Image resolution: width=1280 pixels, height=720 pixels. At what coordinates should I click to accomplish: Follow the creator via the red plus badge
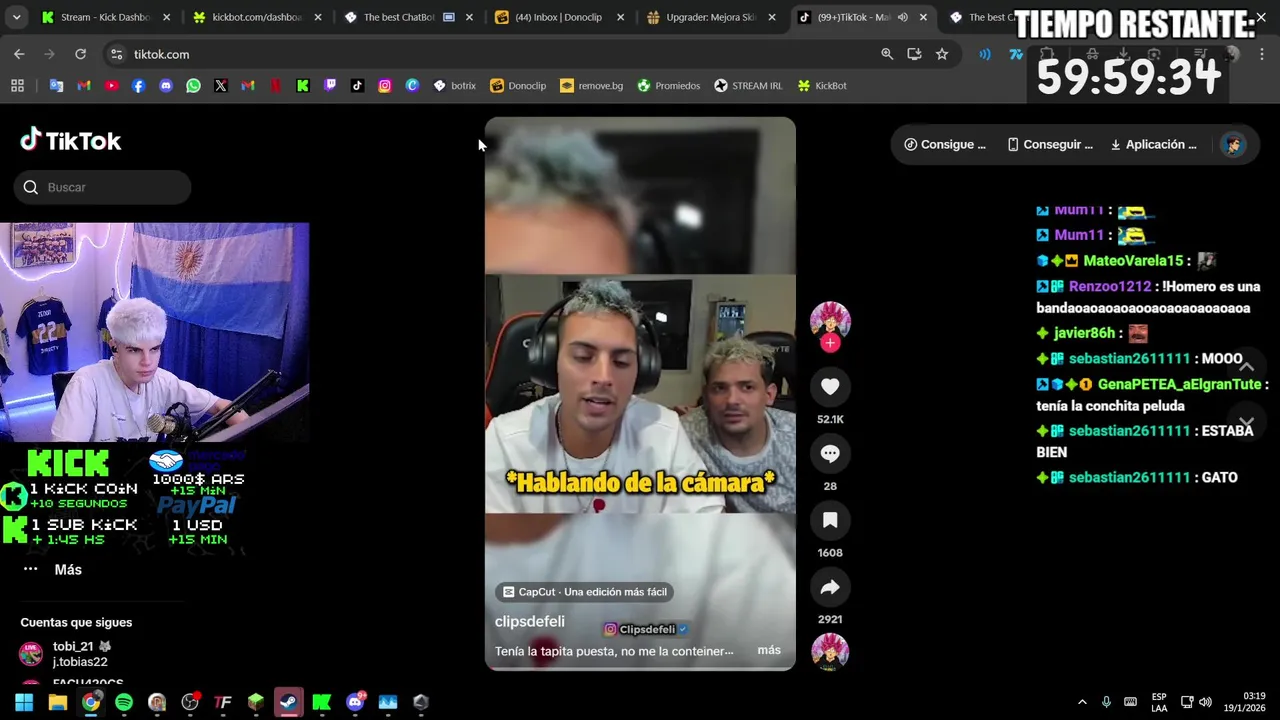[x=830, y=343]
